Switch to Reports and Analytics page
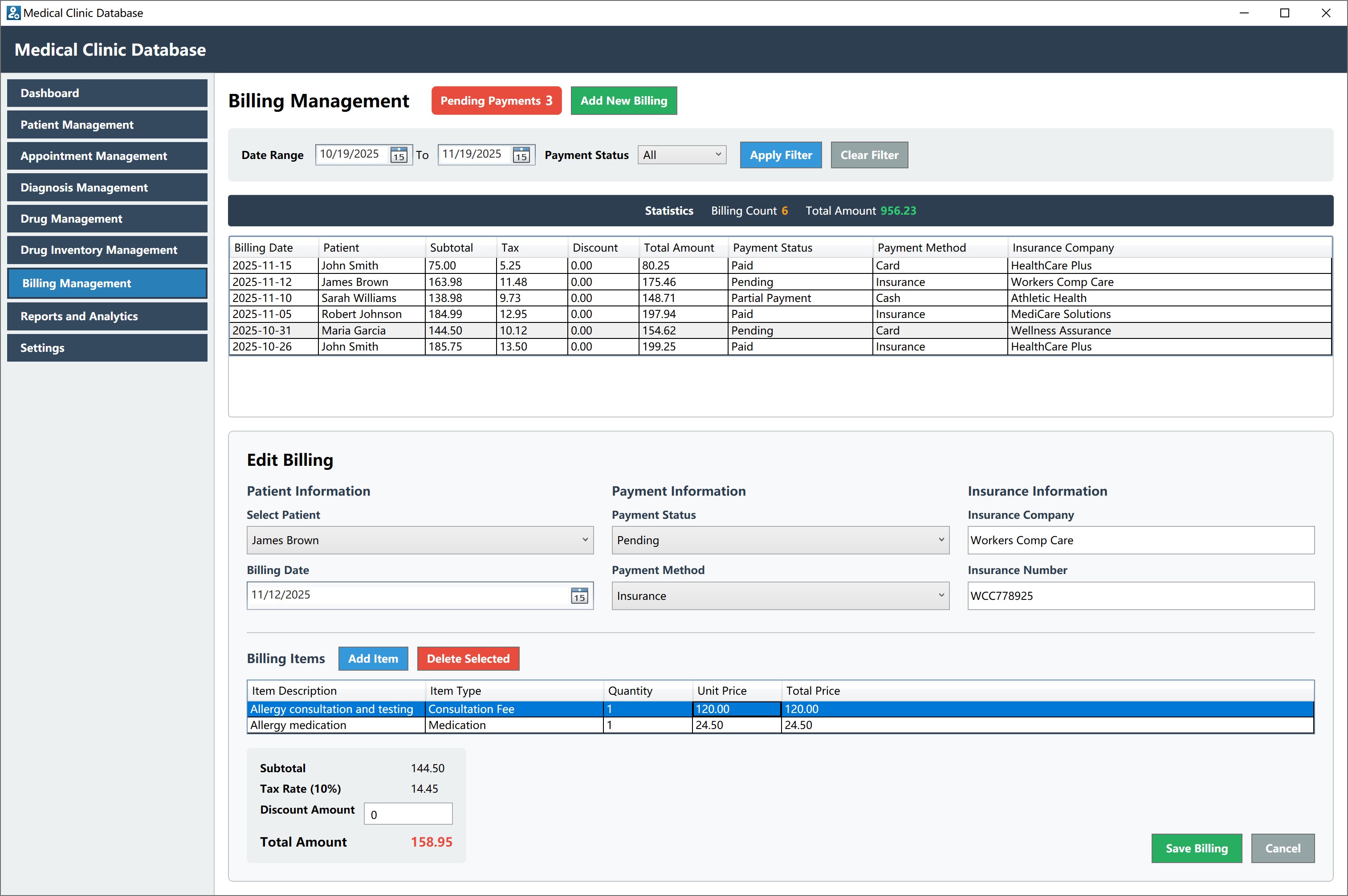The image size is (1348, 896). pyautogui.click(x=107, y=316)
